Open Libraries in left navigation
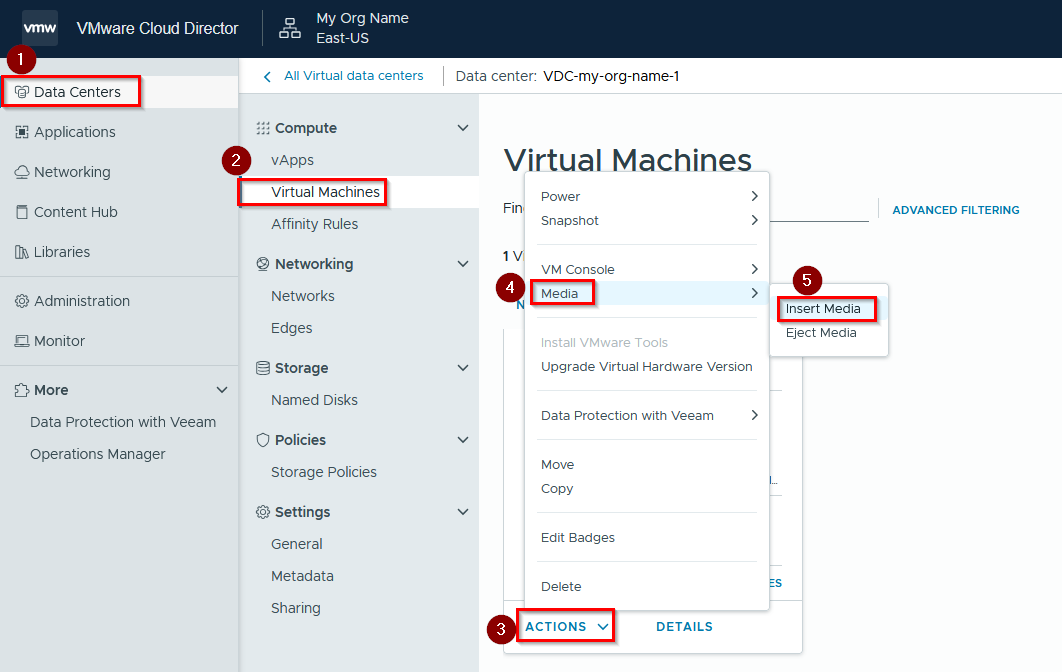This screenshot has width=1062, height=672. coord(62,252)
